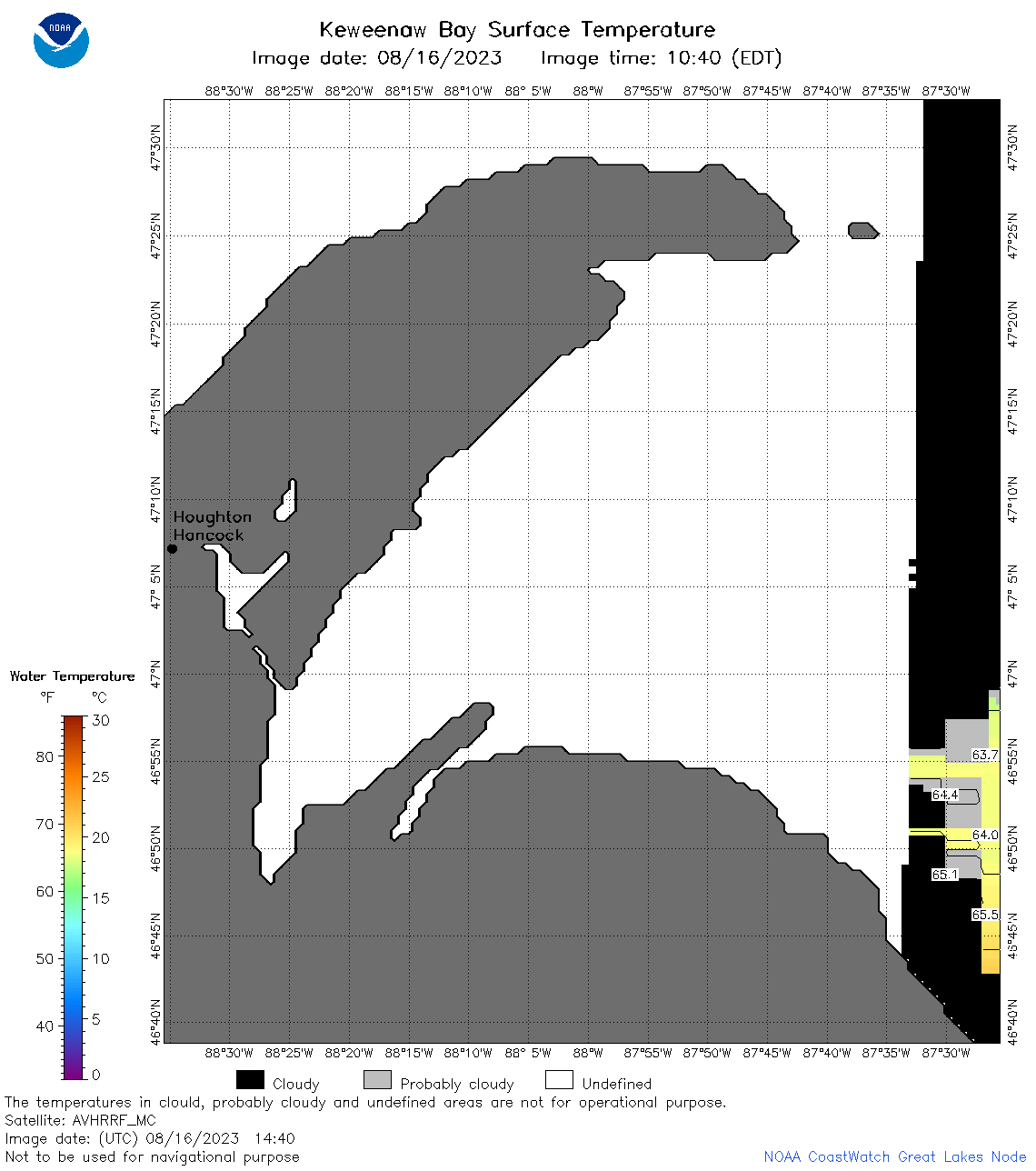Viewport: 1036px width, 1171px height.
Task: Click the 'Cloudy' legend label text
Action: pos(296,1084)
